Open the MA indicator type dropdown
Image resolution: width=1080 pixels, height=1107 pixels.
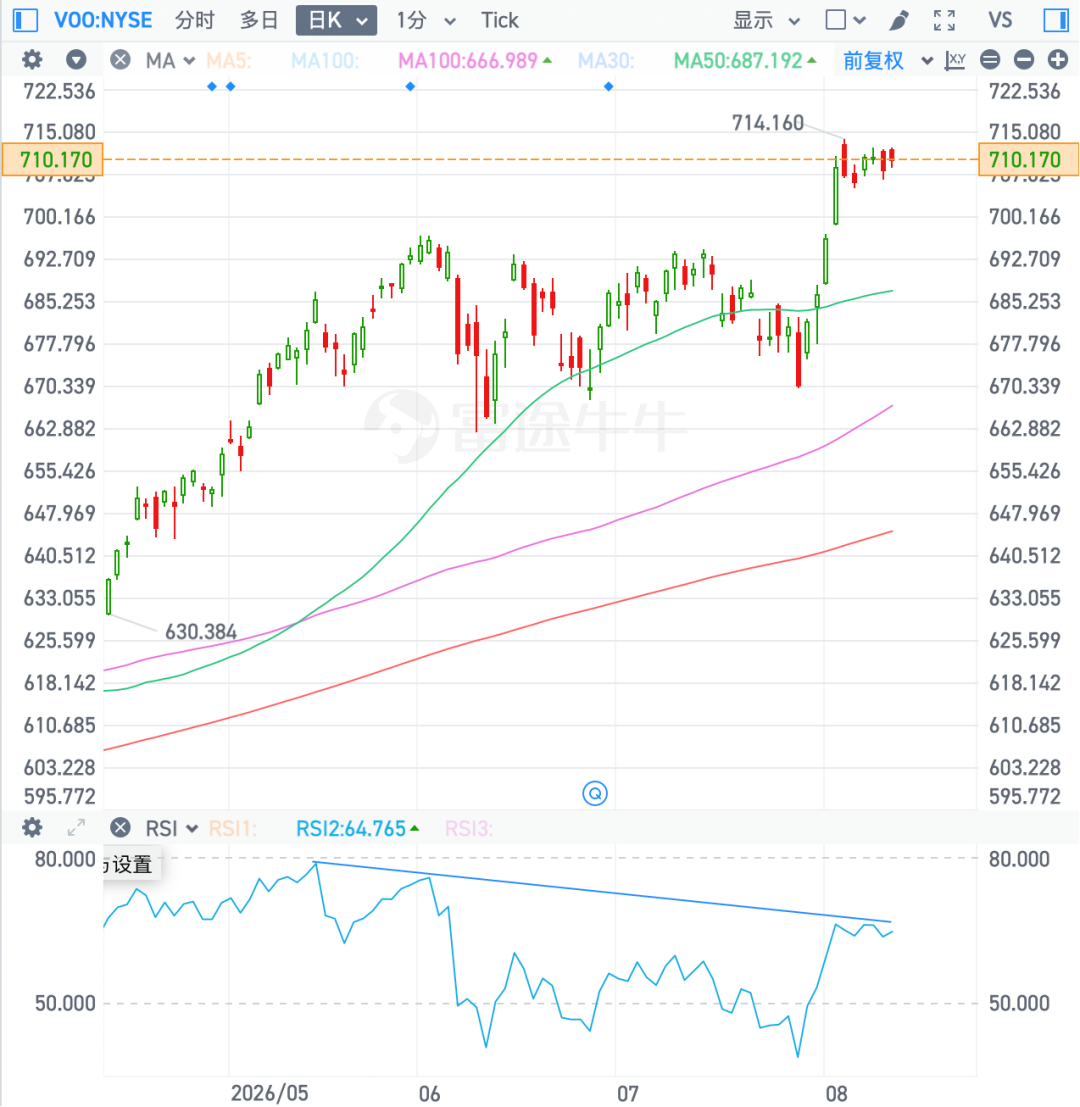170,61
